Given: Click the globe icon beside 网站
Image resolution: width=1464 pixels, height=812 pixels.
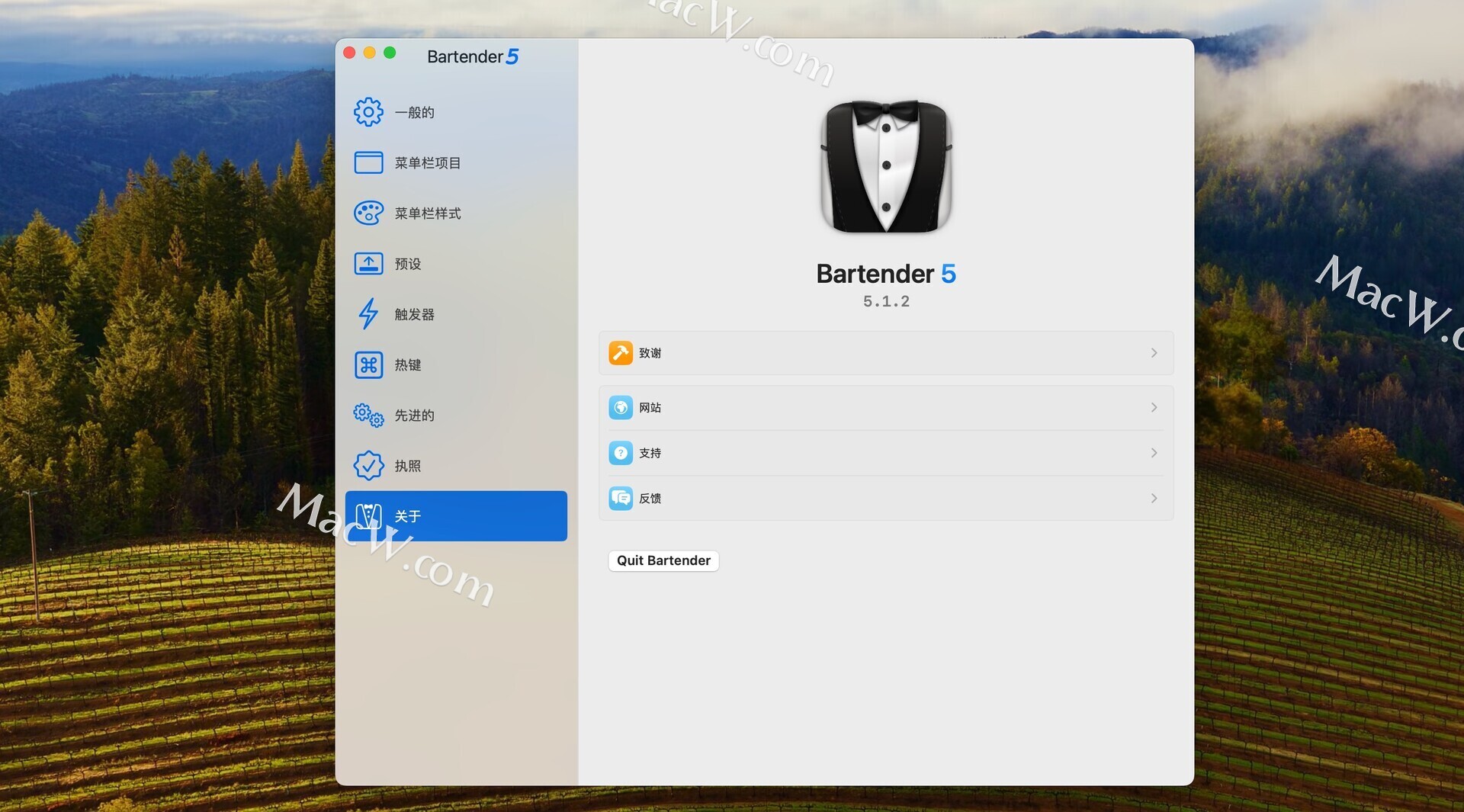Looking at the screenshot, I should [621, 408].
